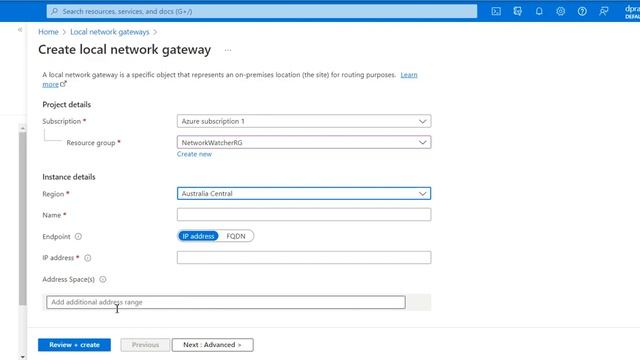
Task: Open the portal settings gear
Action: coord(561,11)
